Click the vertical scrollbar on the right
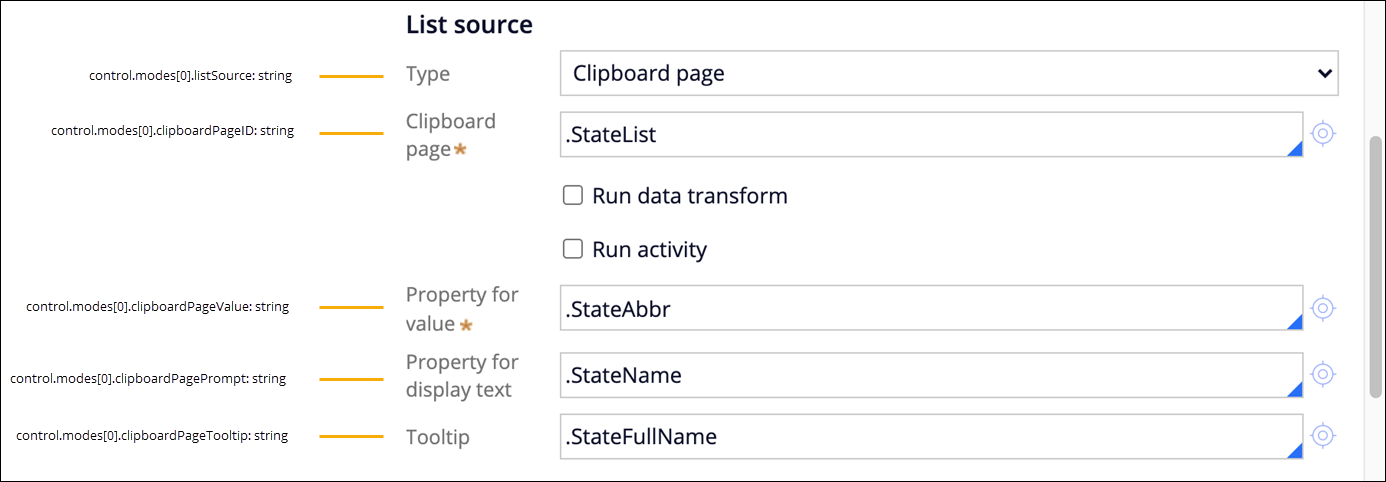Image resolution: width=1386 pixels, height=482 pixels. (1376, 265)
